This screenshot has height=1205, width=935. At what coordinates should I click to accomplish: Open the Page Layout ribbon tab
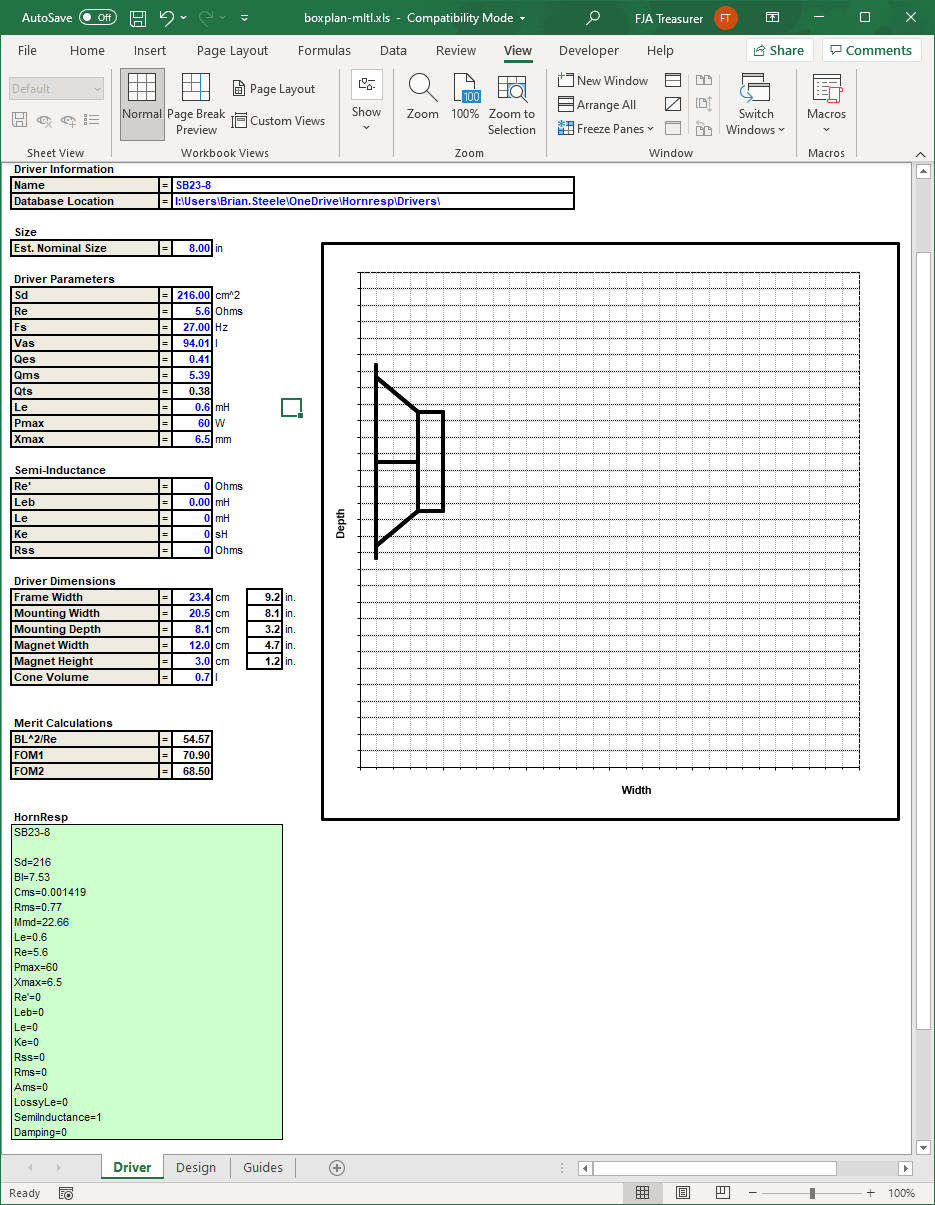click(x=232, y=50)
